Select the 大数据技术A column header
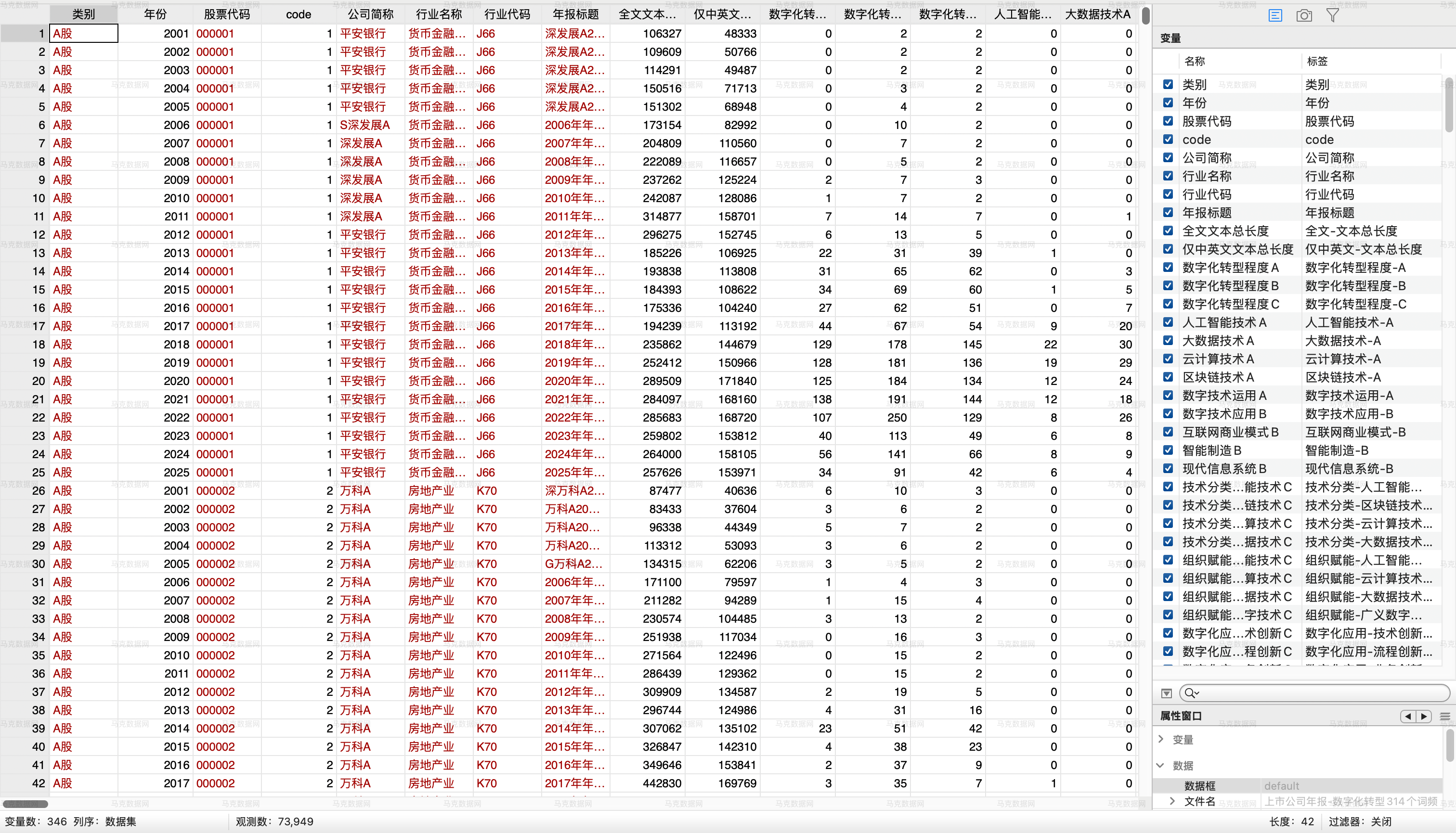The height and width of the screenshot is (833, 1456). [x=1098, y=14]
